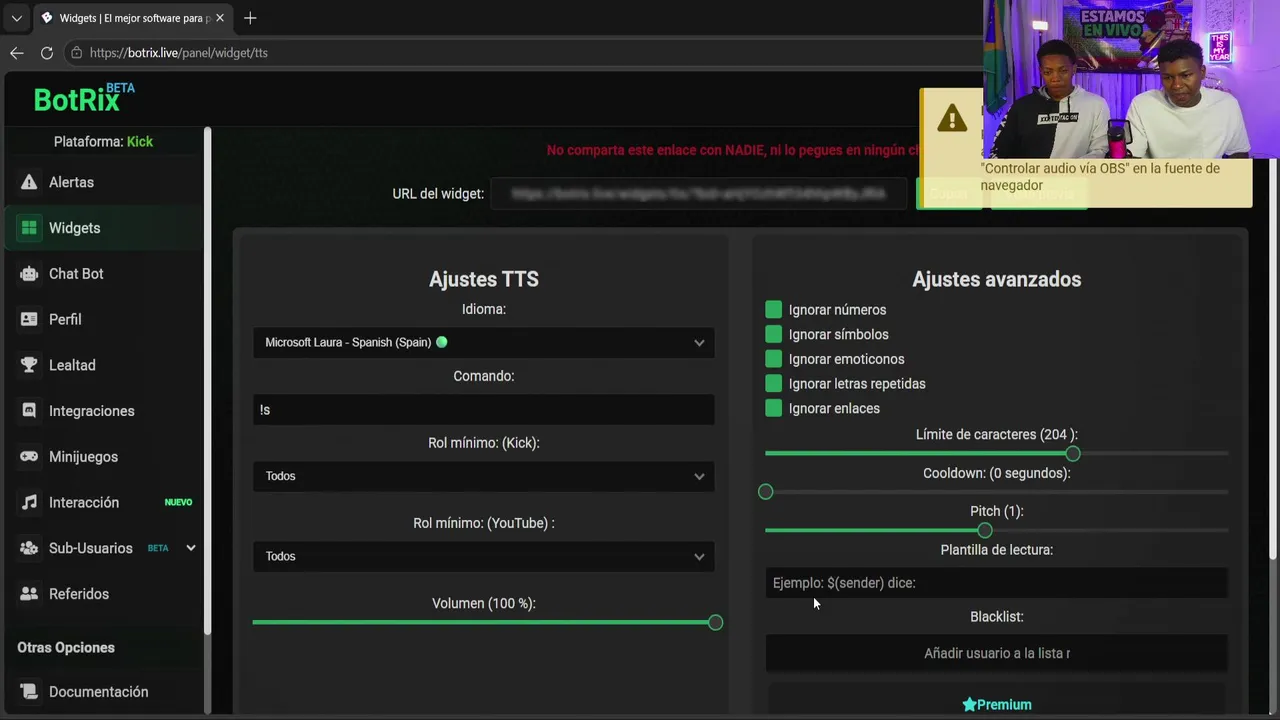Open the Sub-Usuarios people icon
Image resolution: width=1280 pixels, height=720 pixels.
coord(29,548)
